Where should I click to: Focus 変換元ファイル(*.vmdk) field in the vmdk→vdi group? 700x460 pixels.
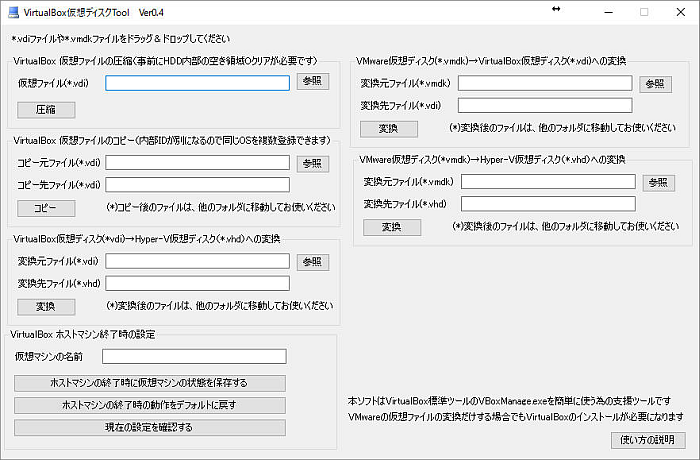pos(545,83)
